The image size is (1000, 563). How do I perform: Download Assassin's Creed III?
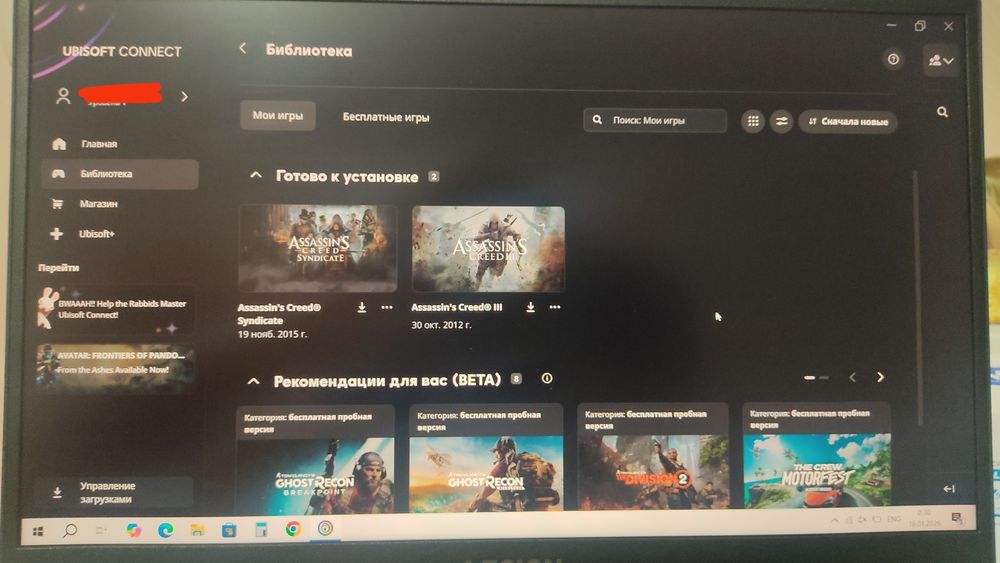coord(530,307)
